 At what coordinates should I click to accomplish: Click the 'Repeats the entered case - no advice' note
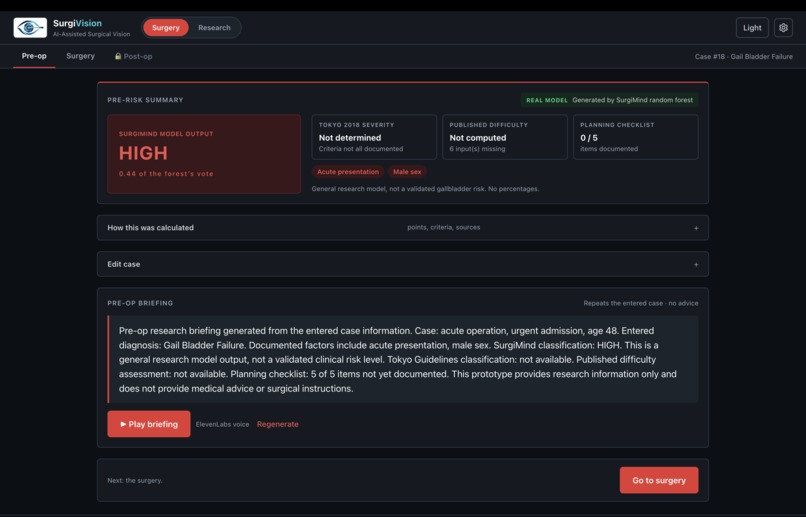[640, 303]
